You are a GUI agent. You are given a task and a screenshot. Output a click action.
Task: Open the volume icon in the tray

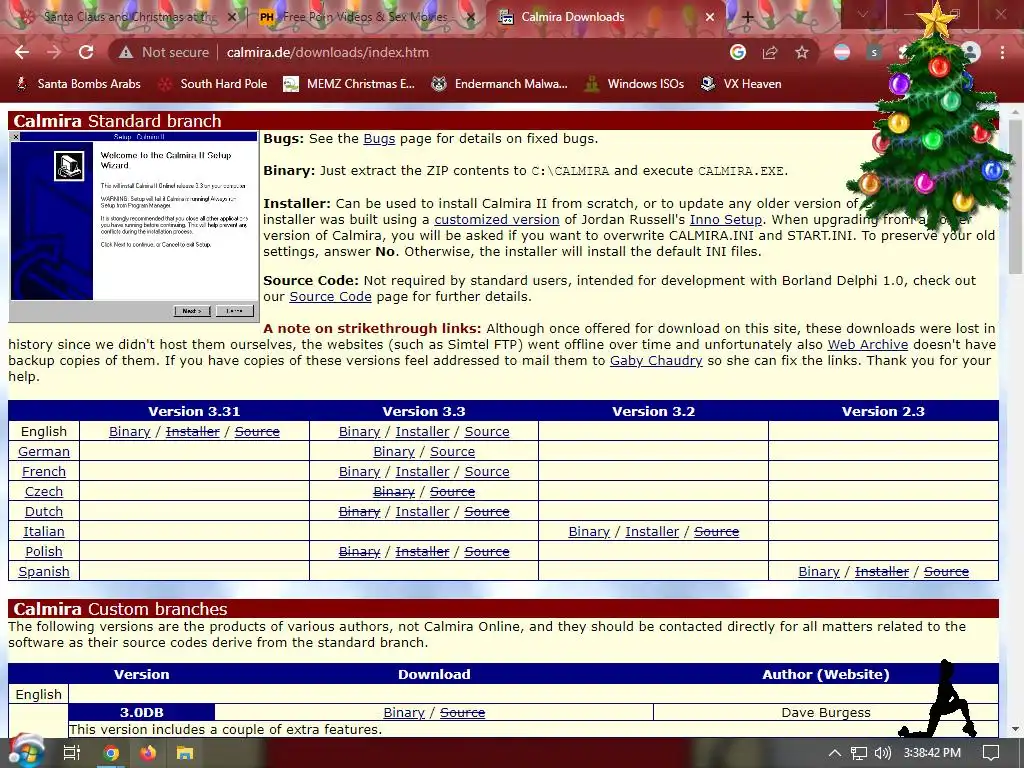882,753
